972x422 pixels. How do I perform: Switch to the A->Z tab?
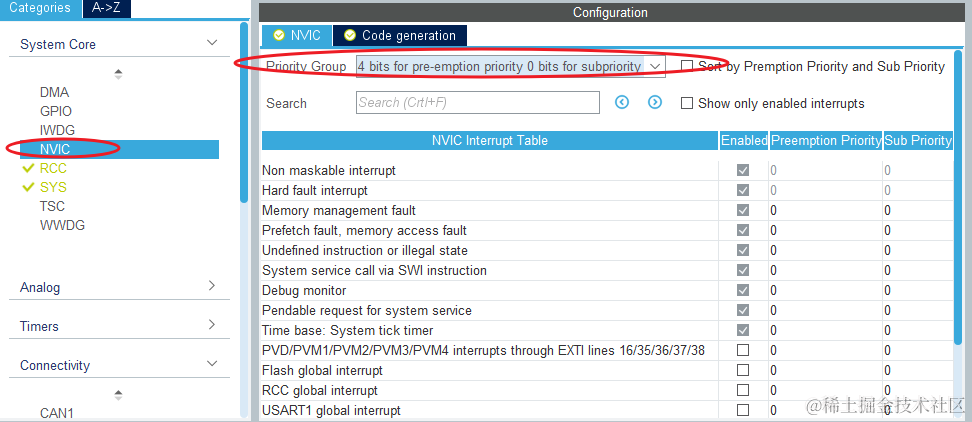(x=106, y=8)
